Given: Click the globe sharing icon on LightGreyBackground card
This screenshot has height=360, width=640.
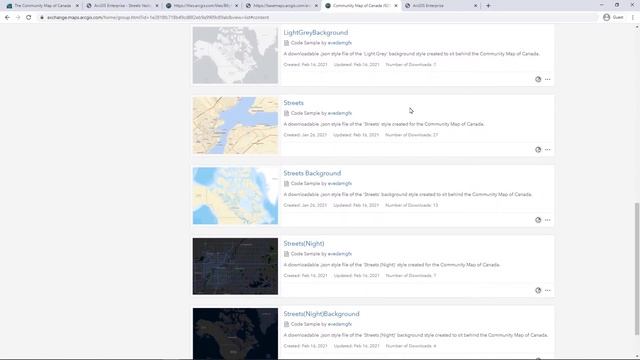Looking at the screenshot, I should (x=538, y=79).
